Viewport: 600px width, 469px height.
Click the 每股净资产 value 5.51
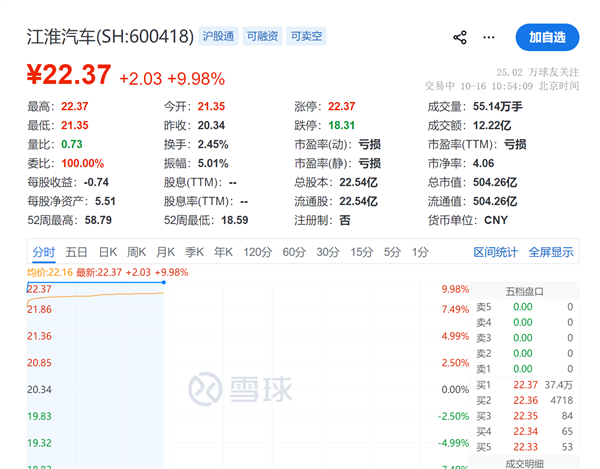tap(105, 201)
